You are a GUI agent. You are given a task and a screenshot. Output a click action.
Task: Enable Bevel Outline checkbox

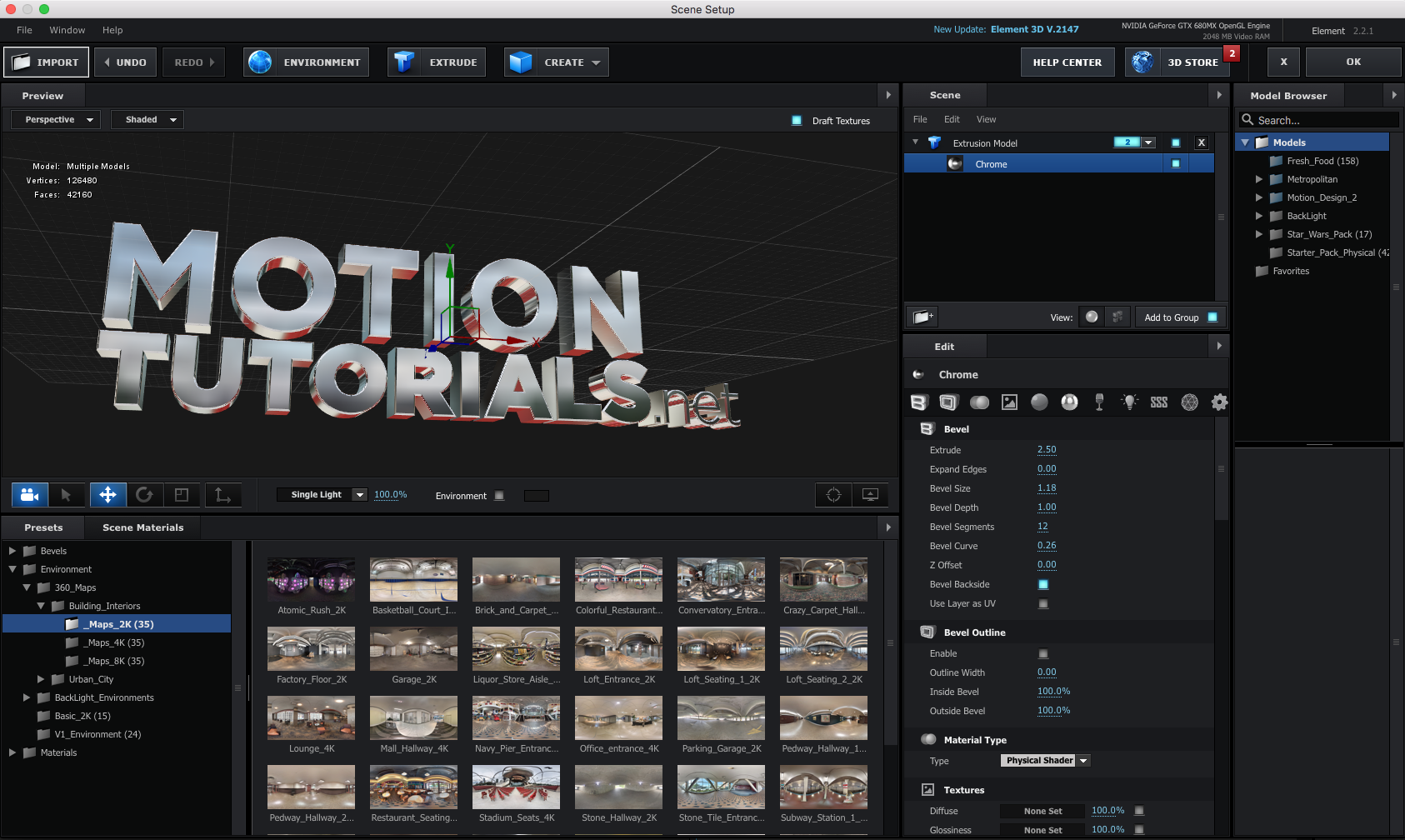click(x=1042, y=653)
